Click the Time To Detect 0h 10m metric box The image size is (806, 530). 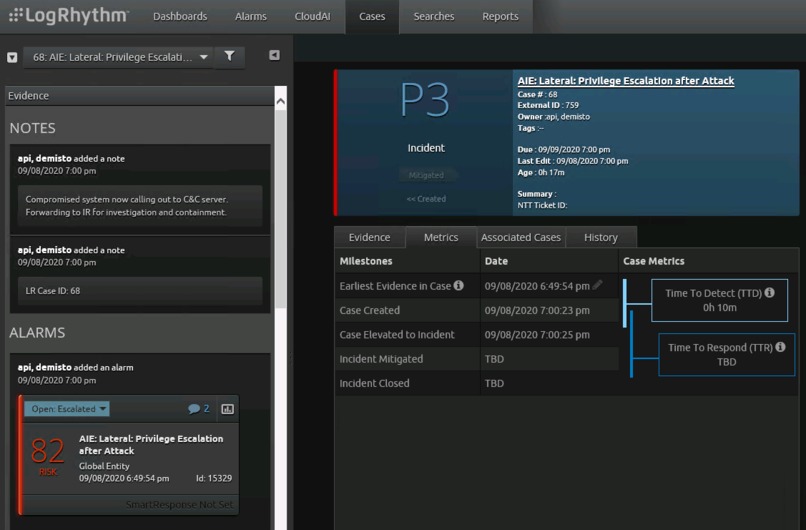tap(719, 300)
